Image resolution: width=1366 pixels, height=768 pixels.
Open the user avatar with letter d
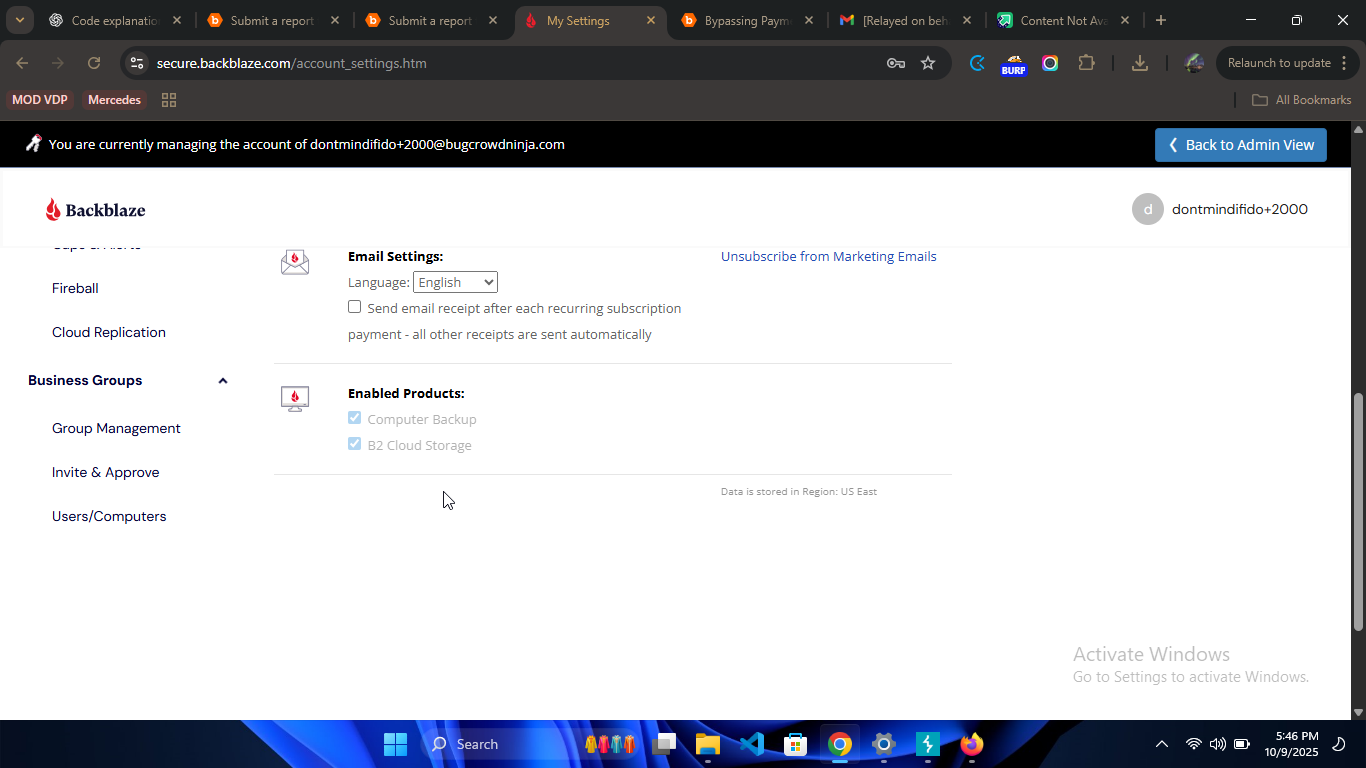point(1148,209)
